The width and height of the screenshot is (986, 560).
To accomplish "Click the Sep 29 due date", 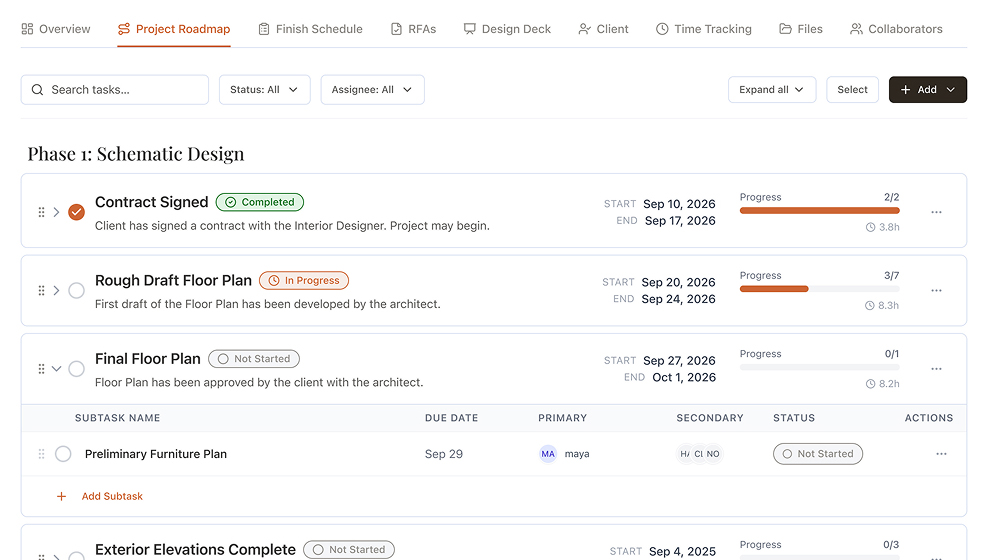I will click(x=444, y=454).
